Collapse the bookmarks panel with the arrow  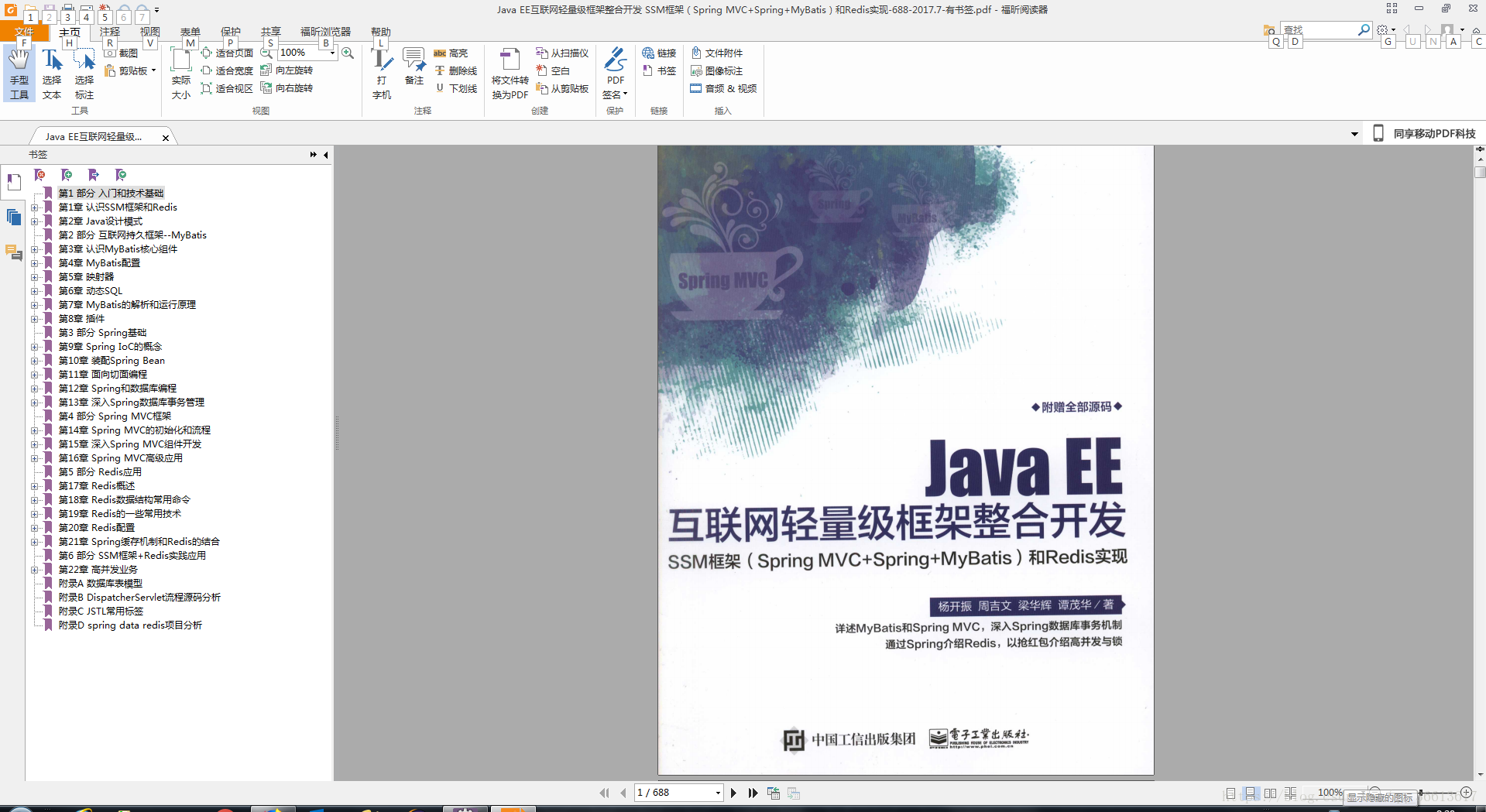click(326, 155)
